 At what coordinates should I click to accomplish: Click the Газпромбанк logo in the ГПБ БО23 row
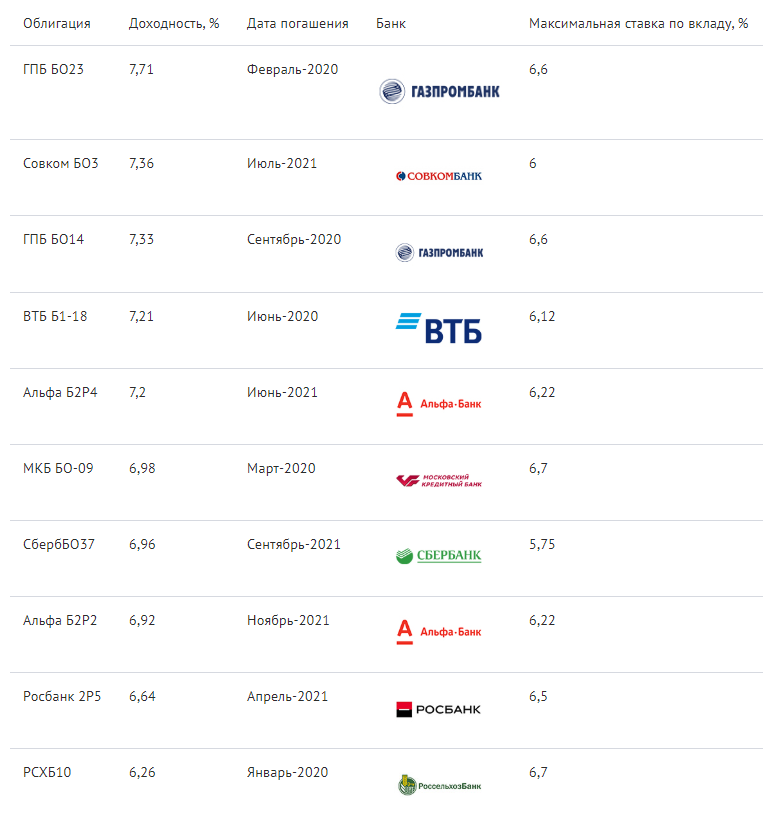click(439, 91)
